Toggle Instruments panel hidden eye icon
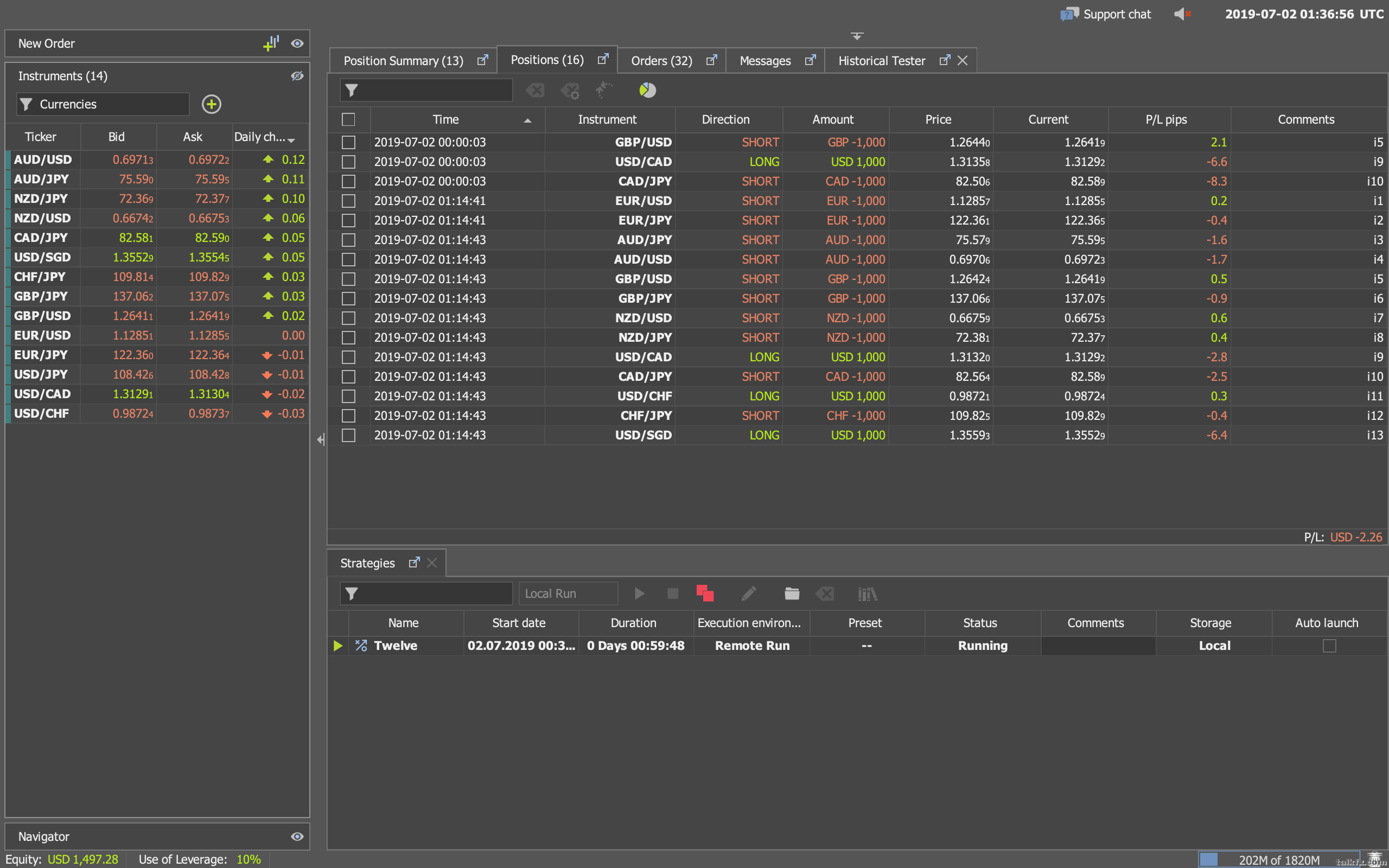 [x=297, y=76]
